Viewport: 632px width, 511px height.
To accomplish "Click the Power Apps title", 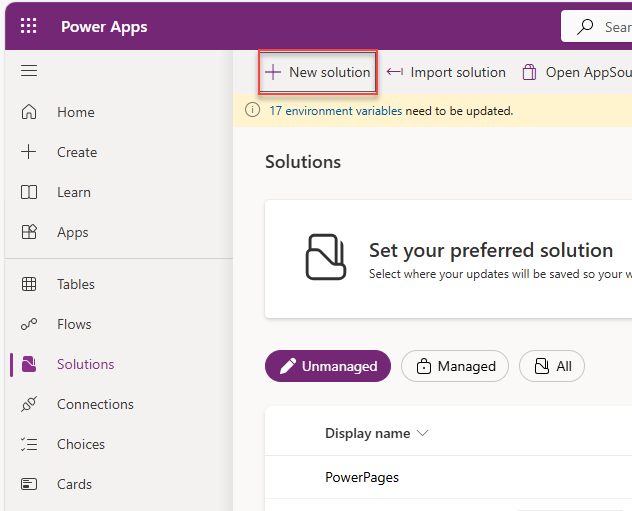I will (104, 27).
